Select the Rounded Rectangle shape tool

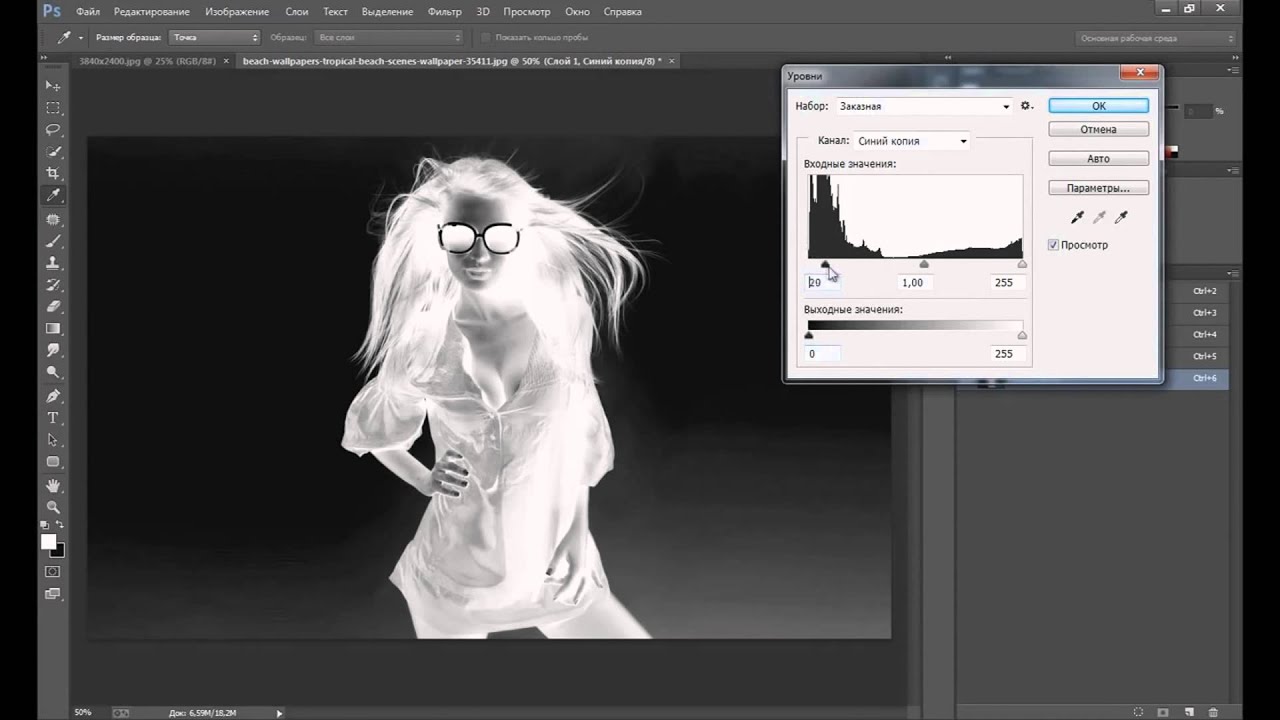tap(53, 462)
